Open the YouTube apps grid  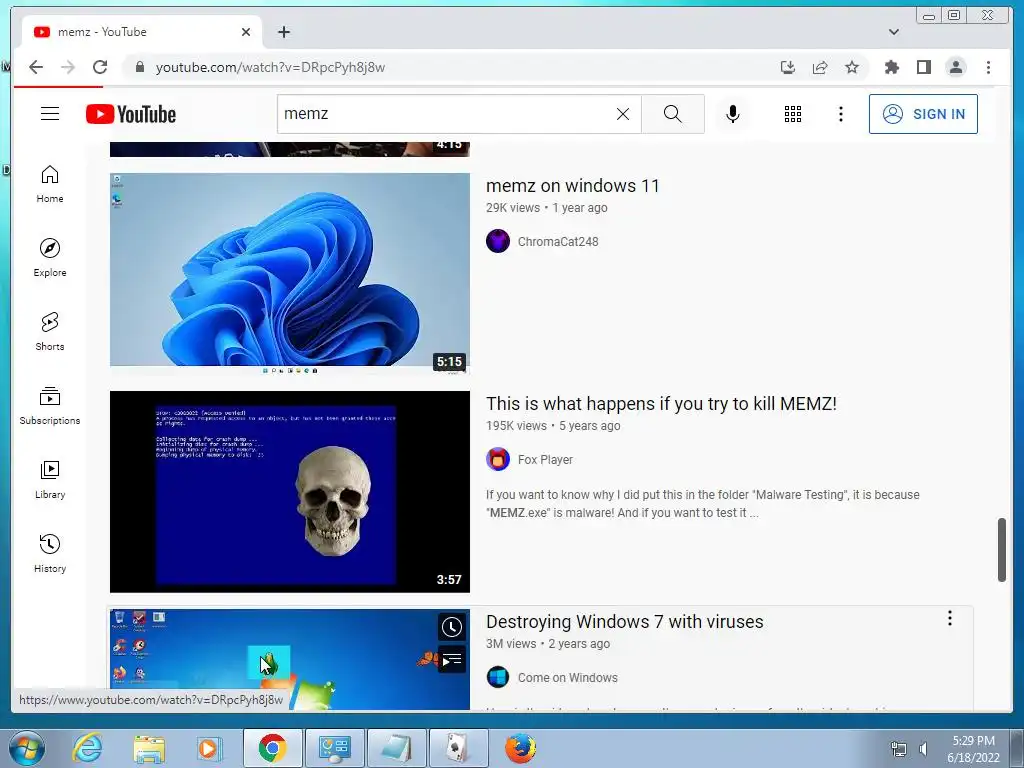pos(792,114)
